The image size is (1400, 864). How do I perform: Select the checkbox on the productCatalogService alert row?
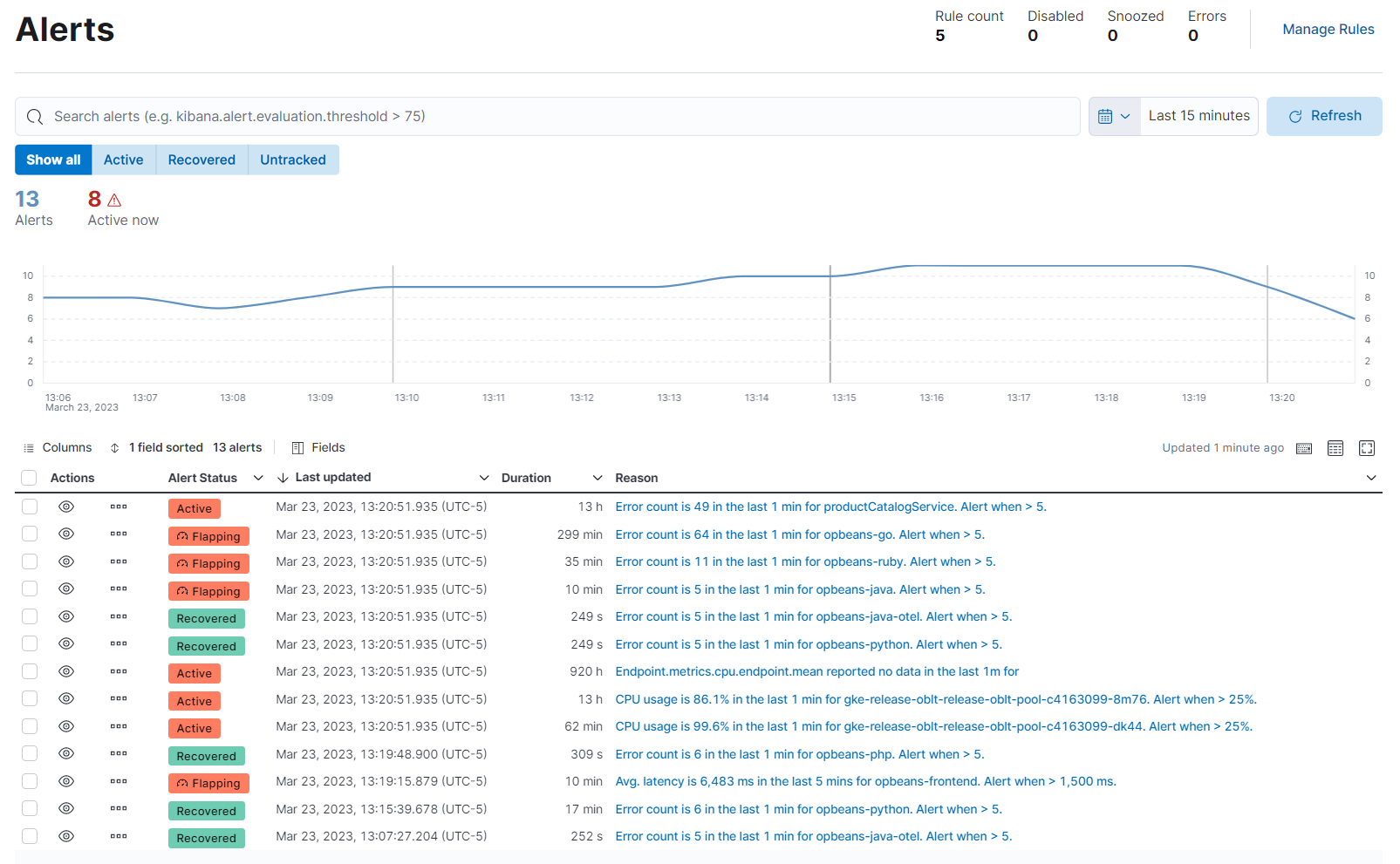(x=29, y=507)
